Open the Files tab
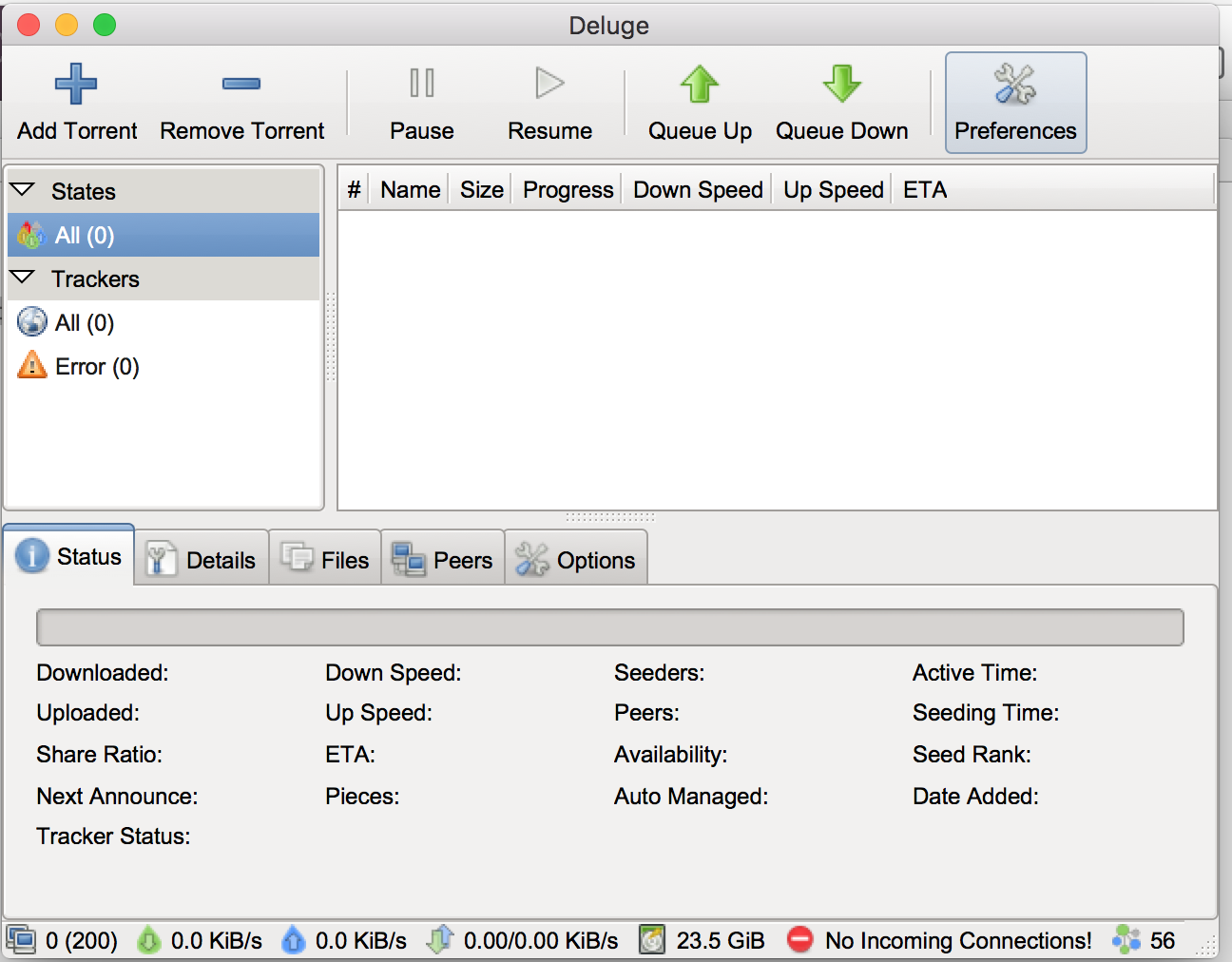 click(x=325, y=560)
